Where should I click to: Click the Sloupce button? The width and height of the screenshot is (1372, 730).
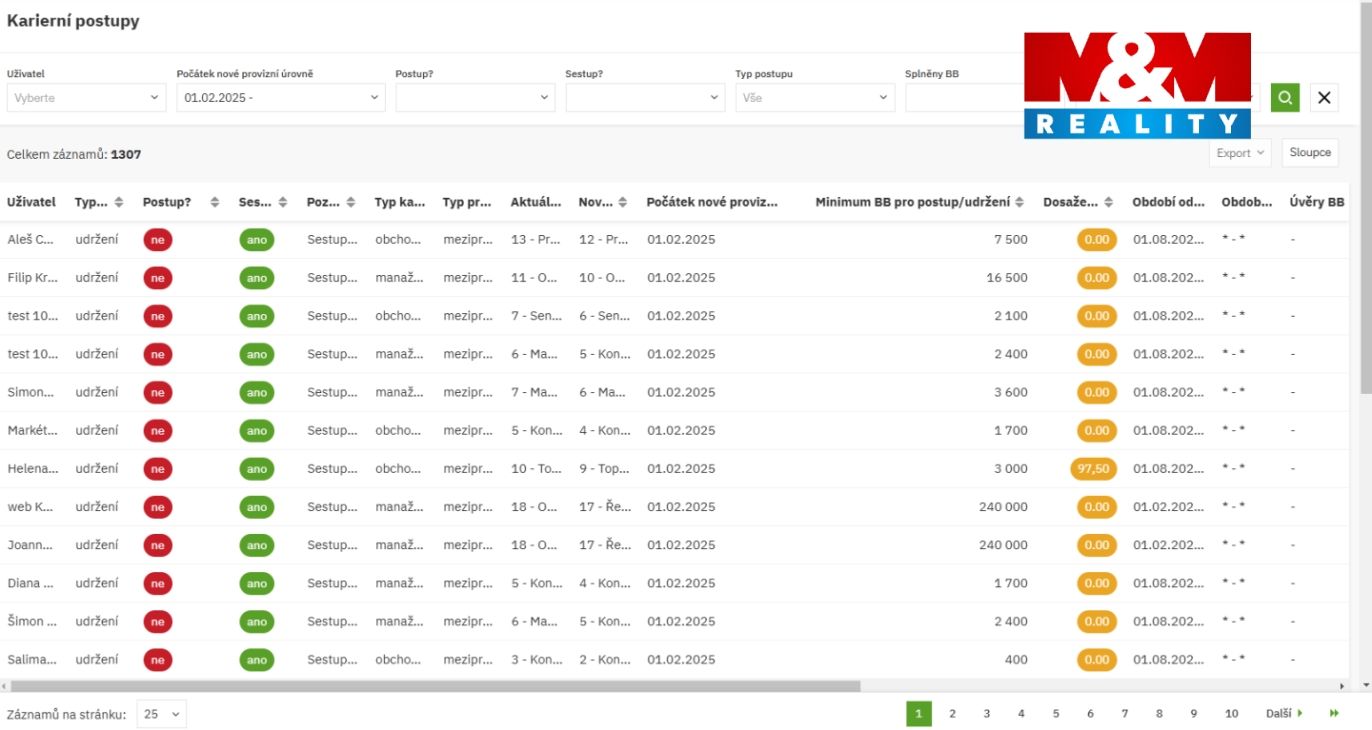click(x=1309, y=153)
